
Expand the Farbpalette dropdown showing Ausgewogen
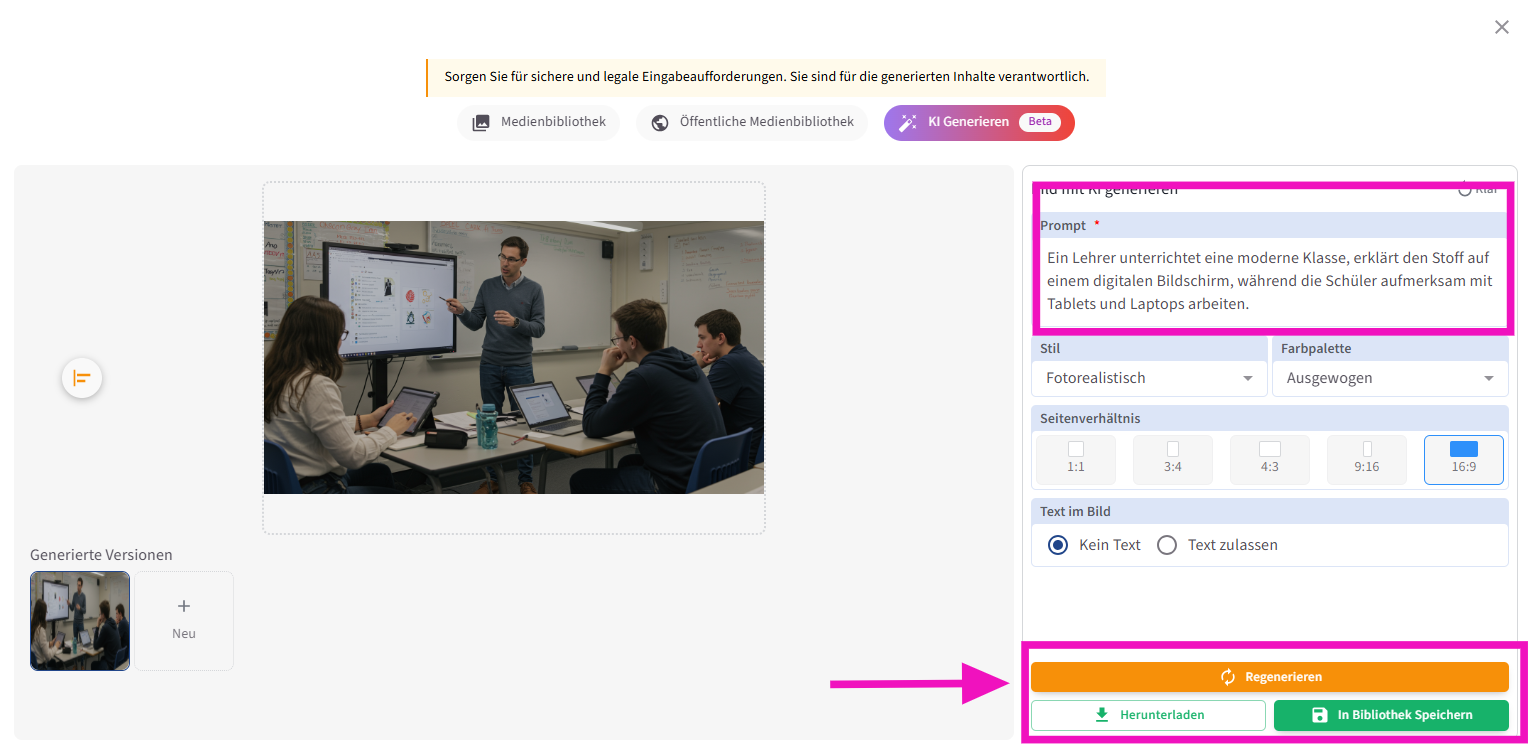pos(1390,378)
